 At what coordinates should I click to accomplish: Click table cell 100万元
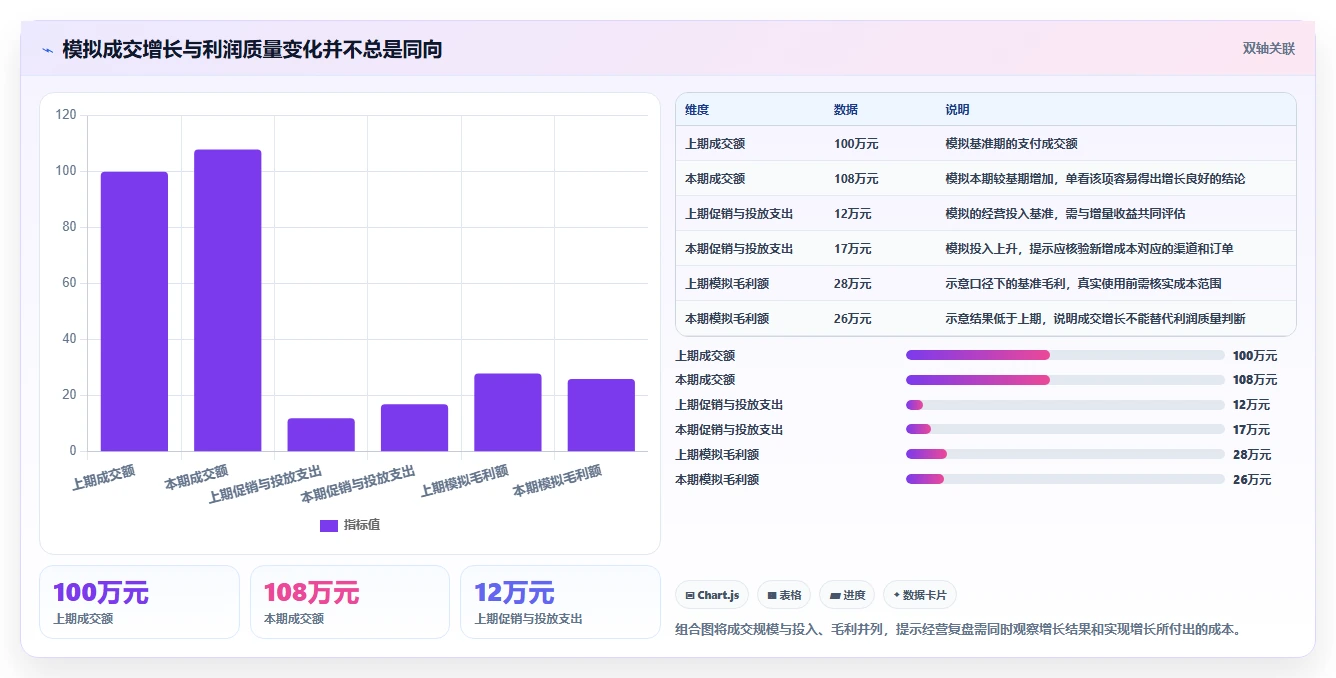point(856,144)
